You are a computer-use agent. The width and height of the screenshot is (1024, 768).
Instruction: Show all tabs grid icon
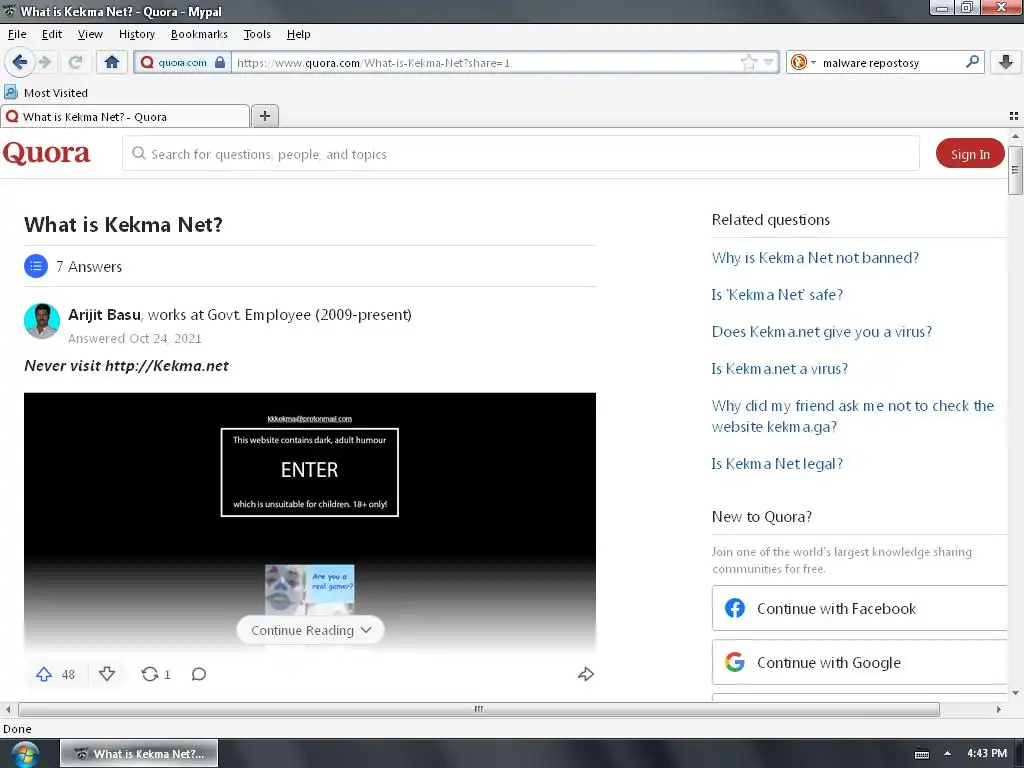(x=1014, y=116)
